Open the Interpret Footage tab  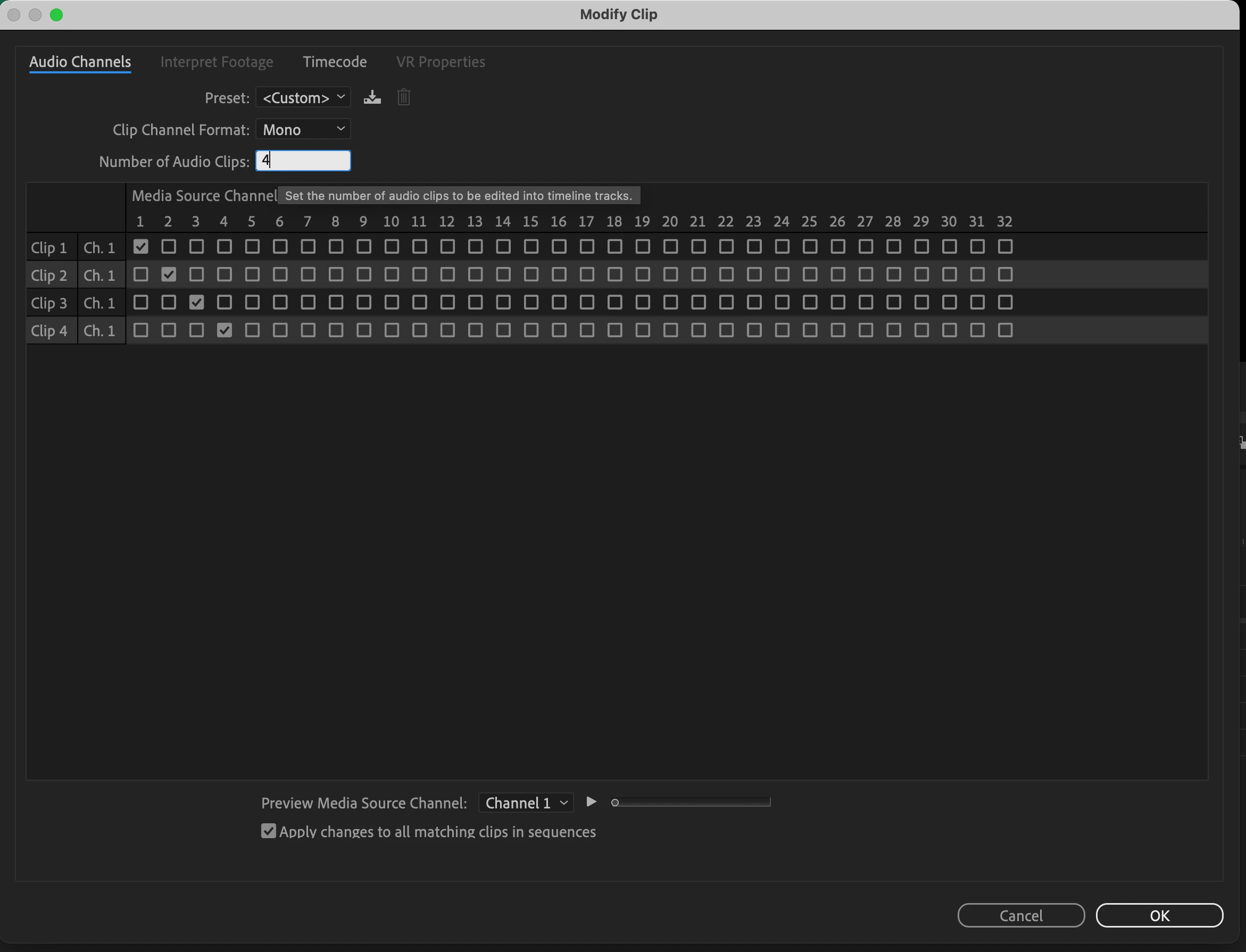click(217, 62)
